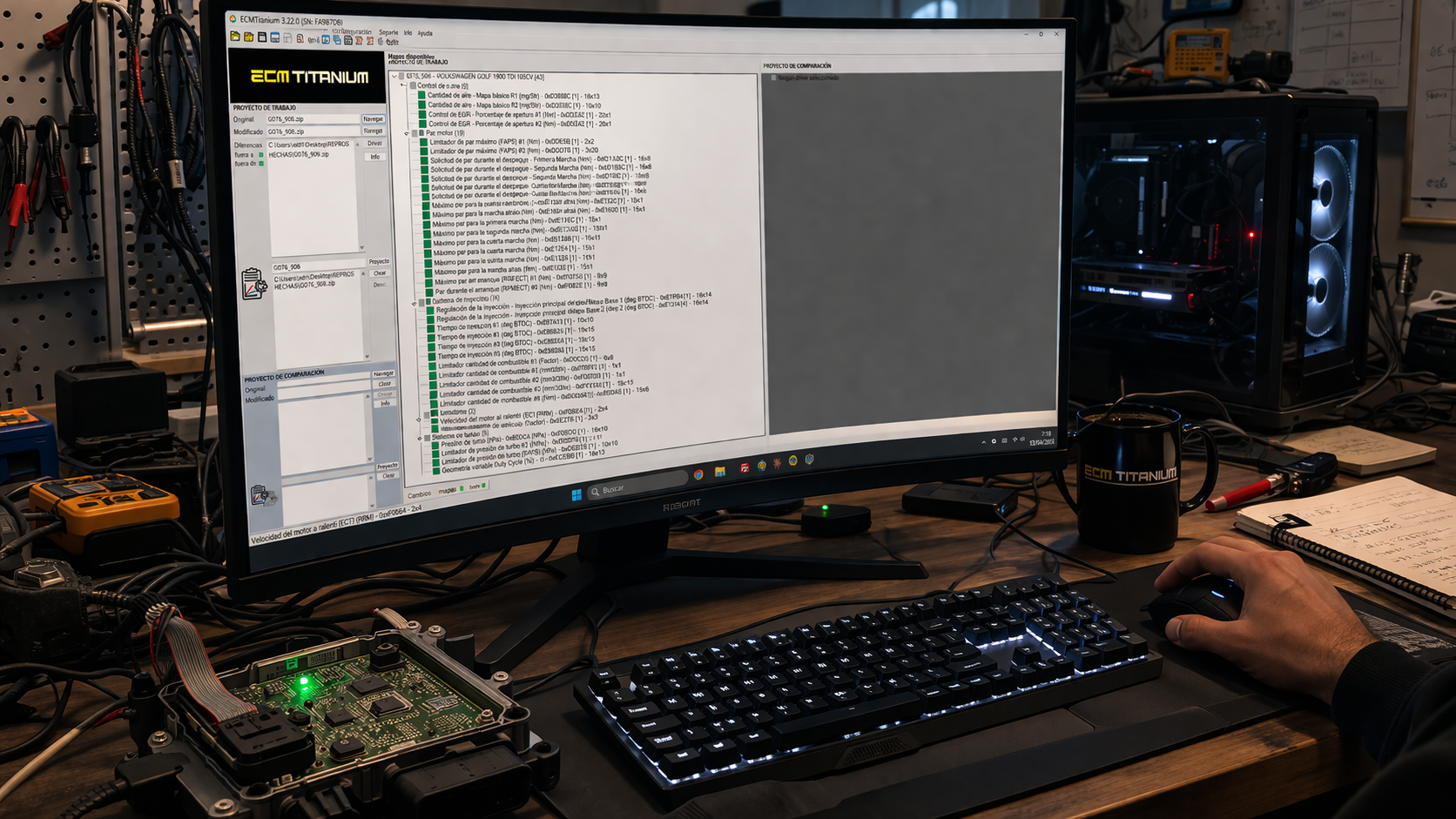1456x819 pixels.
Task: Collapse the Sistema de turbo tree group
Action: (x=420, y=438)
